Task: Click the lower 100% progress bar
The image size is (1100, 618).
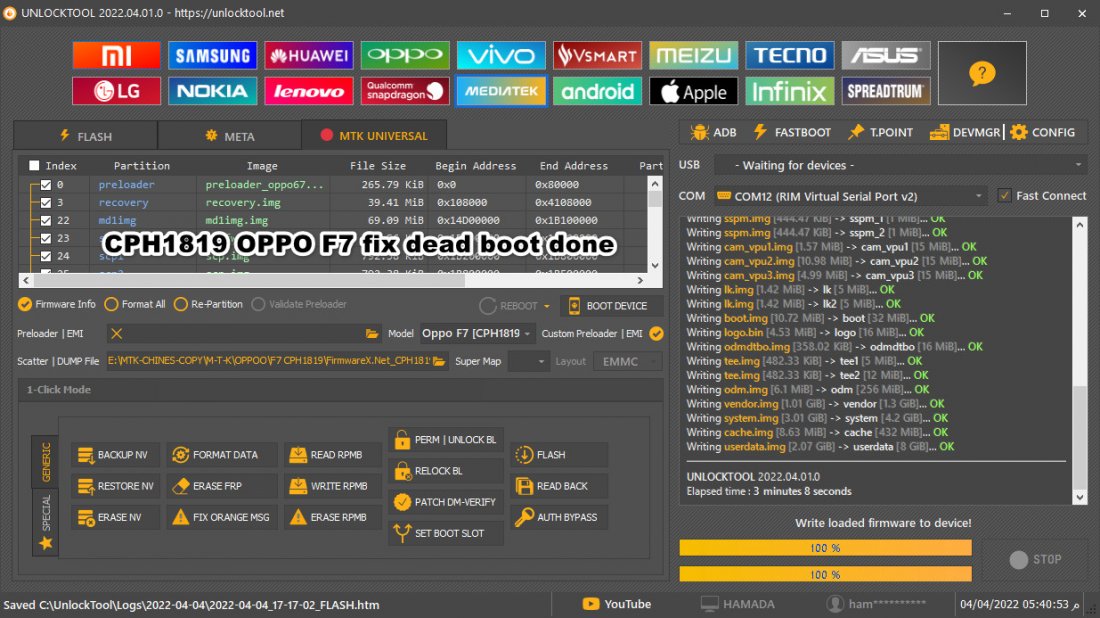Action: [x=825, y=575]
